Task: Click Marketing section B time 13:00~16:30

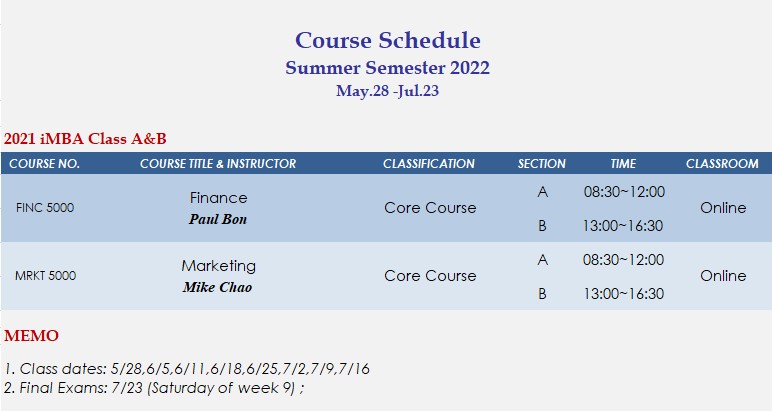Action: [x=623, y=294]
